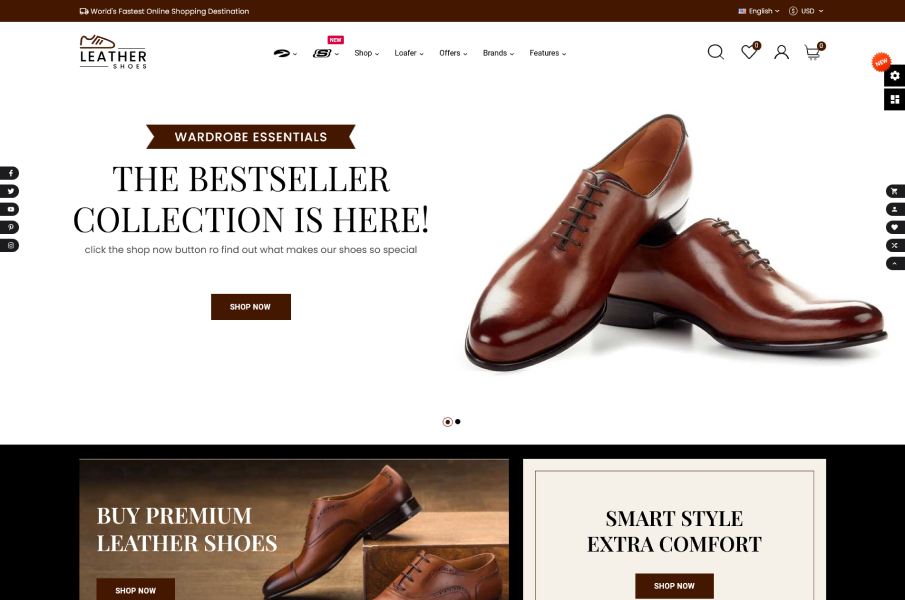Screen dimensions: 905x600
Task: Click the Leather Shoes logo
Action: click(113, 52)
